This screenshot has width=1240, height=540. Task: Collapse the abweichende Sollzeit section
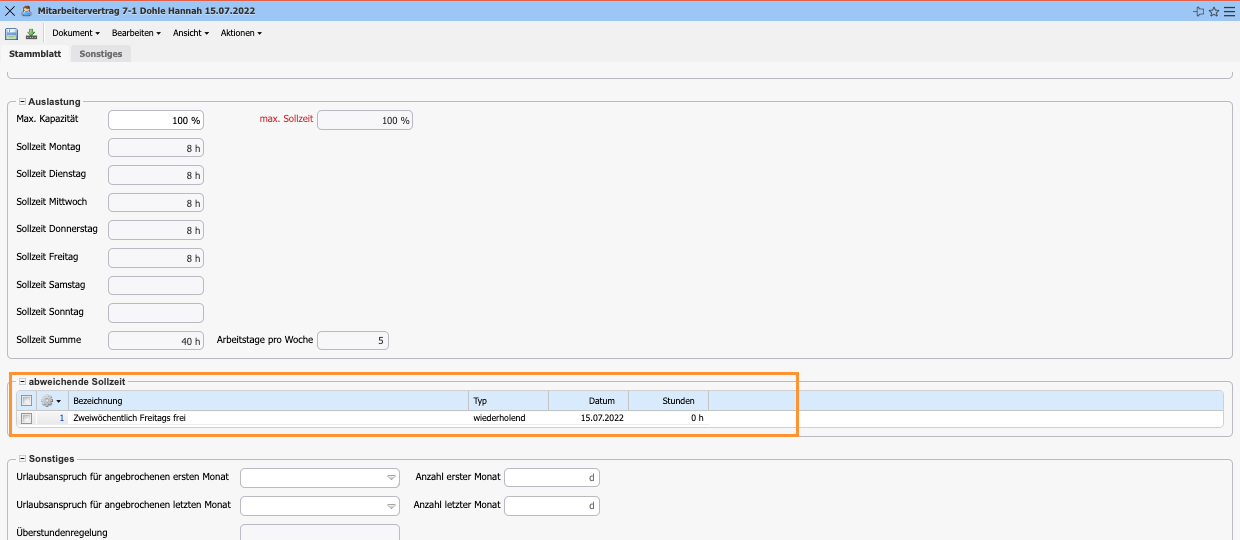tap(22, 381)
